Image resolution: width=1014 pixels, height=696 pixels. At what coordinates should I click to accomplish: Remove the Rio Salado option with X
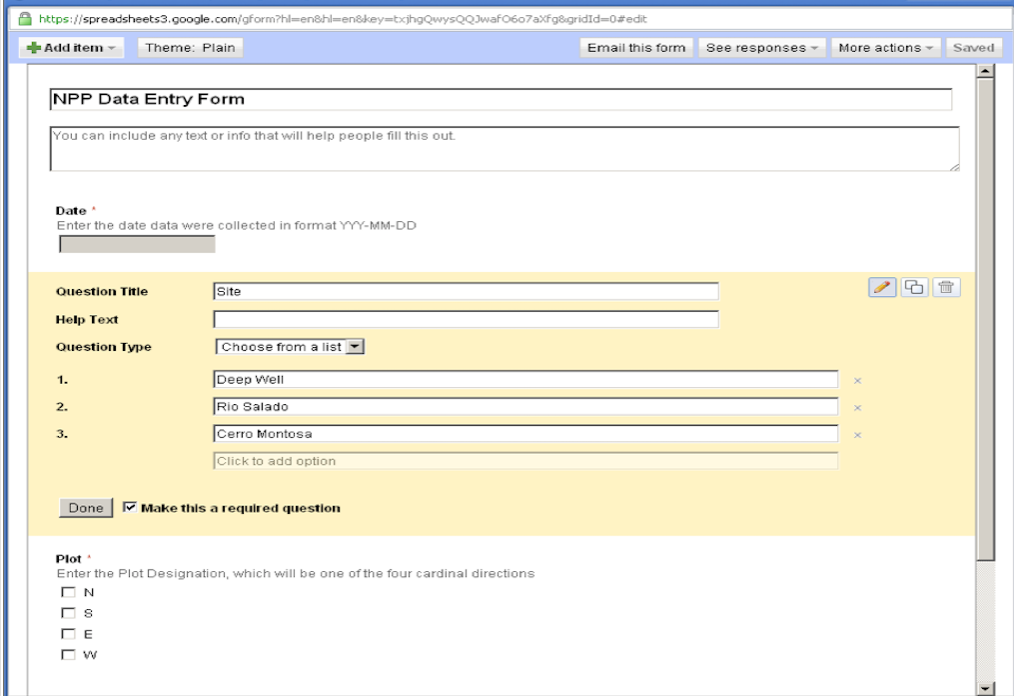tap(858, 408)
